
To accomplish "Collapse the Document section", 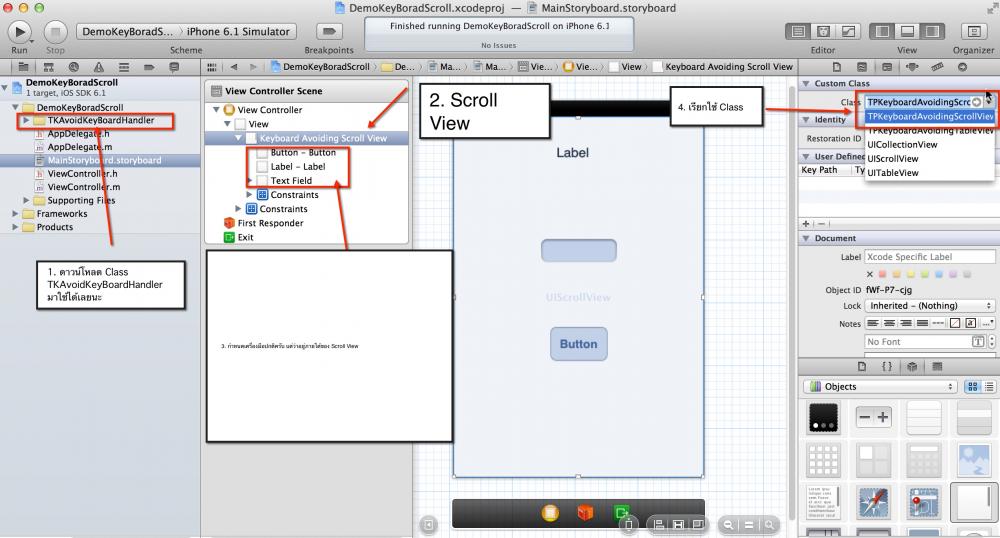I will (806, 238).
